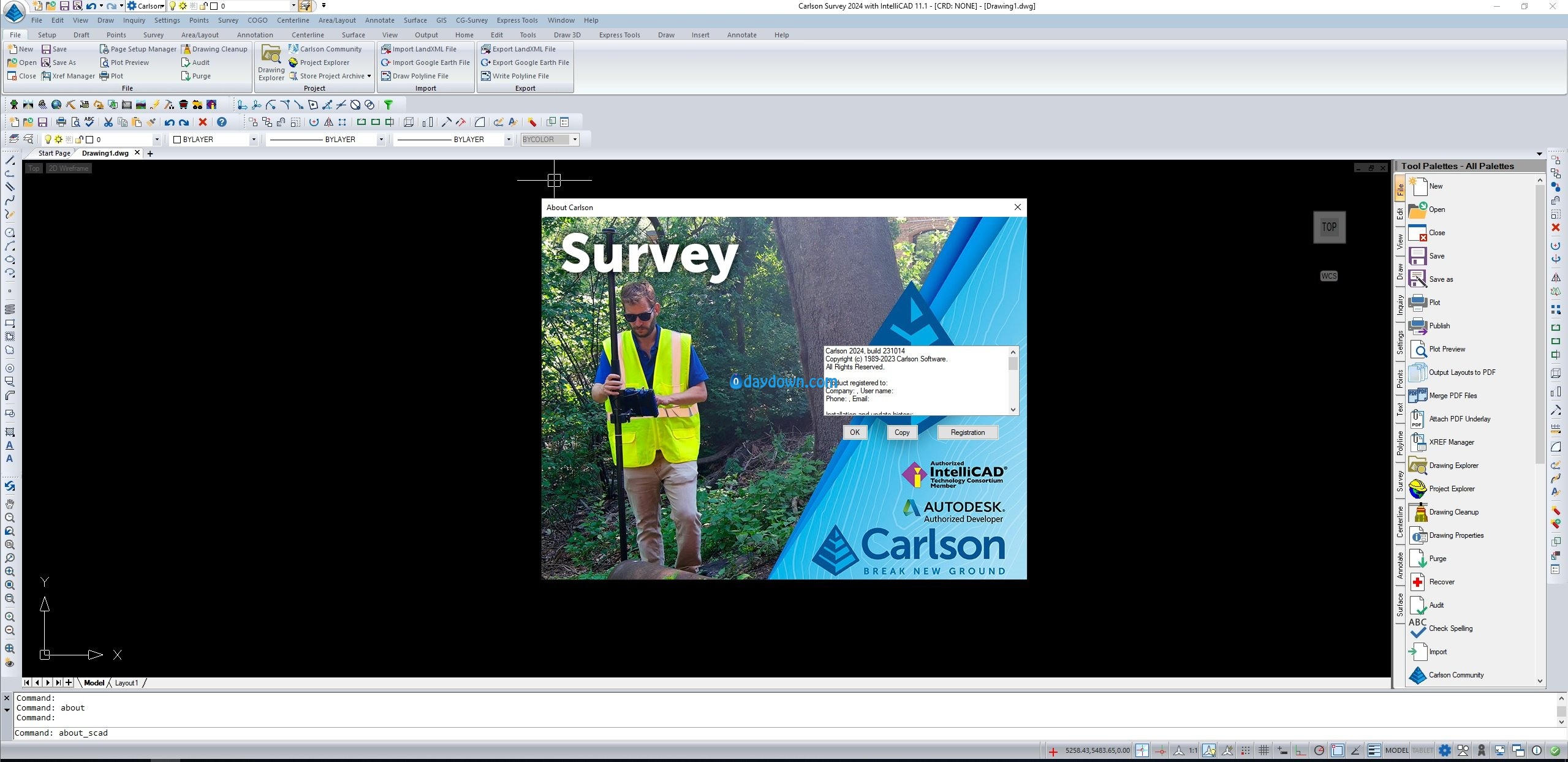1568x762 pixels.
Task: Click the color swatch in BYLAYER color box
Action: 177,140
